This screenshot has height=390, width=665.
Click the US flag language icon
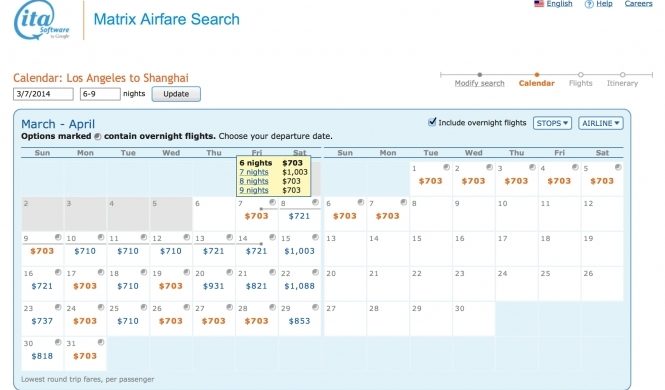[x=539, y=3]
